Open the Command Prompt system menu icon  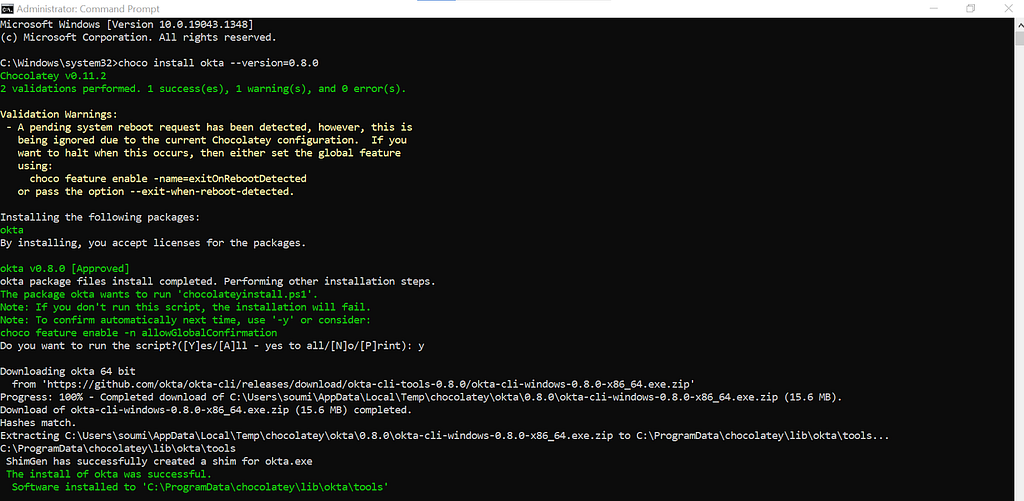click(x=7, y=9)
